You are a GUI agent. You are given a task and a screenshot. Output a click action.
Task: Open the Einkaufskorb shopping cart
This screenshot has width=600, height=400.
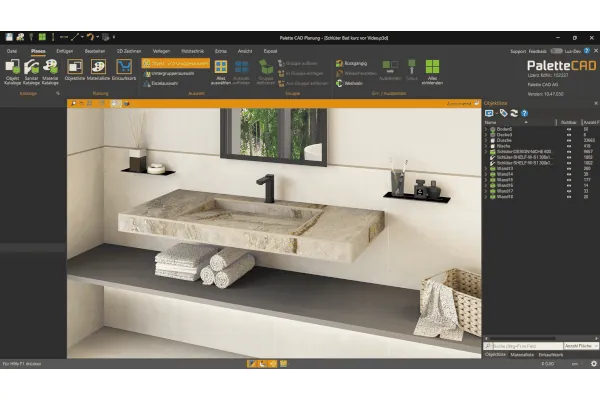pos(124,70)
